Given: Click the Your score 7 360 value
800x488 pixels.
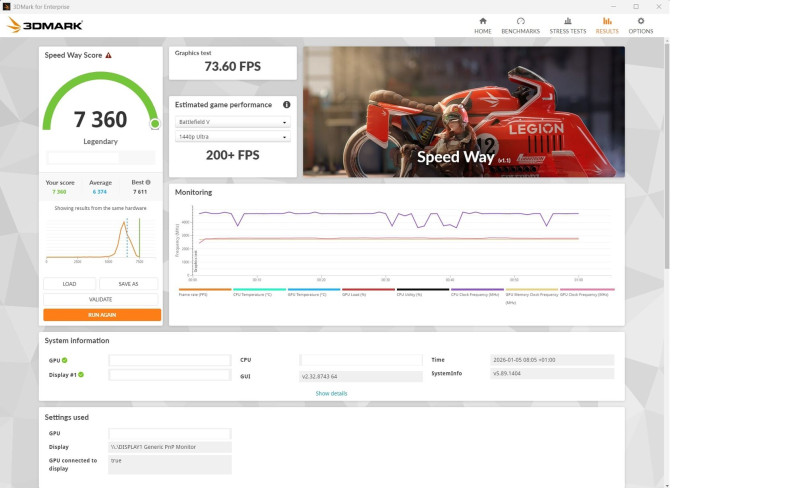Looking at the screenshot, I should pyautogui.click(x=59, y=192).
